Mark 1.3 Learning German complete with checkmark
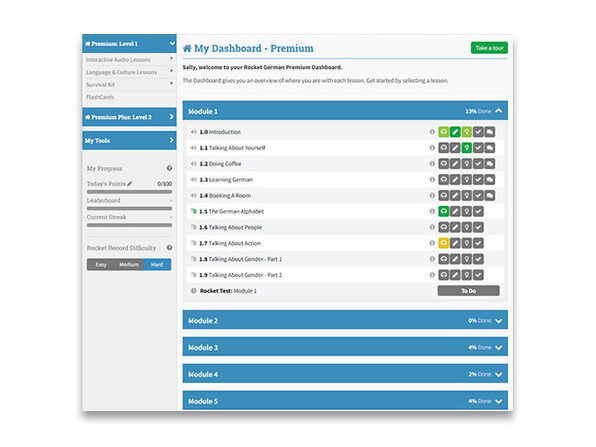This screenshot has width=596, height=447. pos(478,179)
